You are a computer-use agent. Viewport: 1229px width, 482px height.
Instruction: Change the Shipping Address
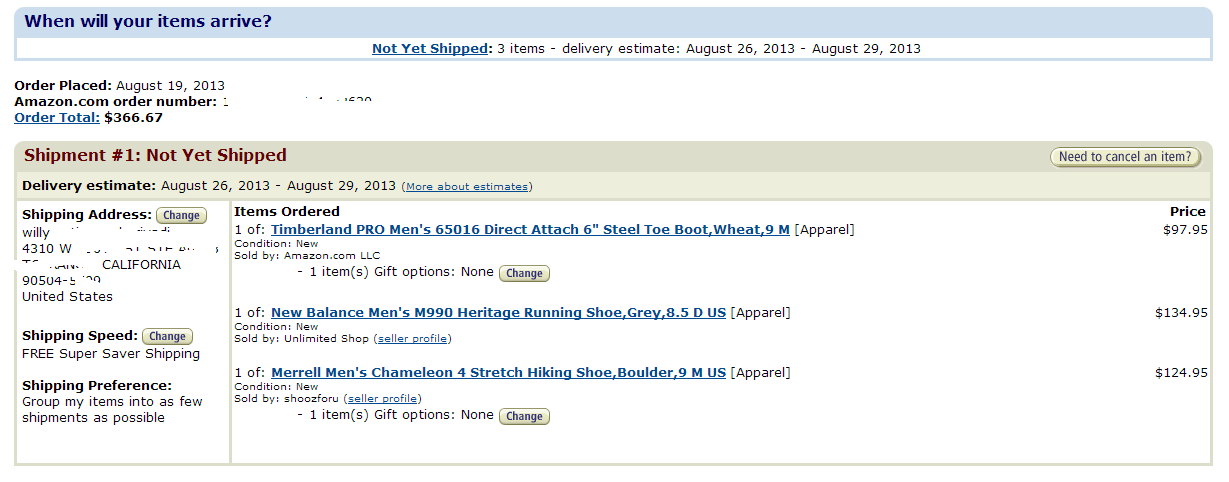click(181, 215)
